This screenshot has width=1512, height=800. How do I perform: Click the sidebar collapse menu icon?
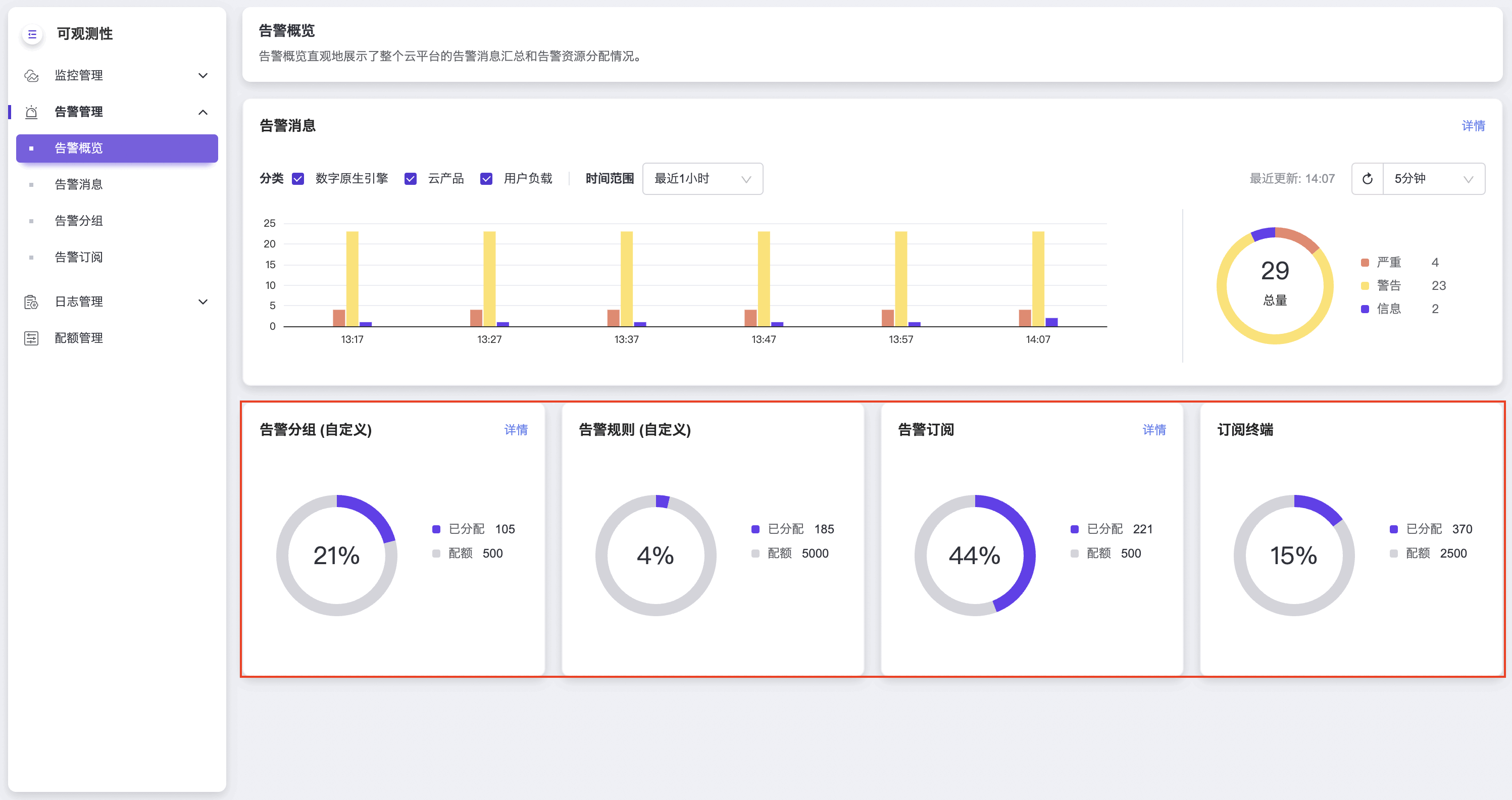point(32,34)
